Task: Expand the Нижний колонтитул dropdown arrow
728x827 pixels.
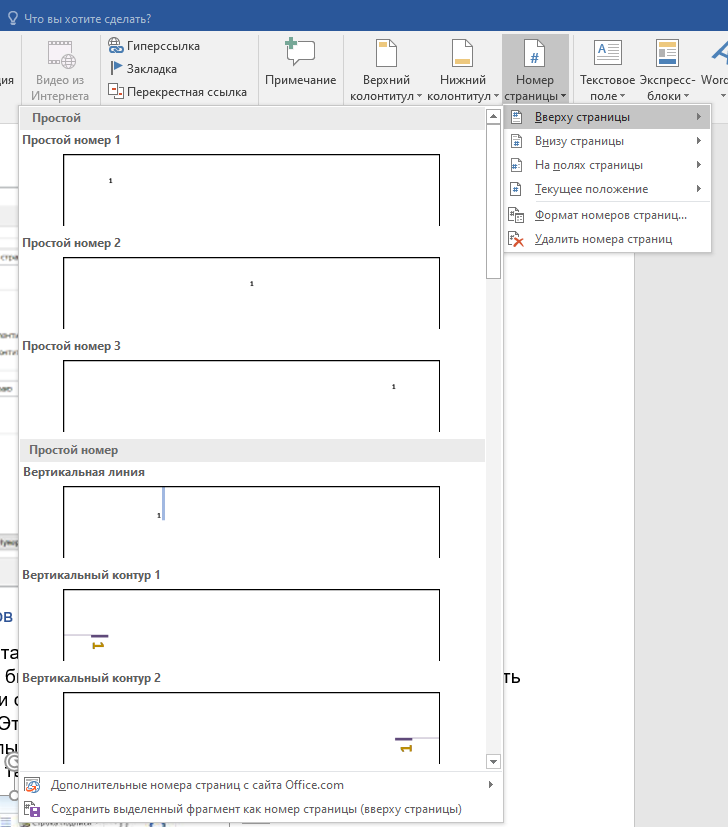Action: click(496, 96)
